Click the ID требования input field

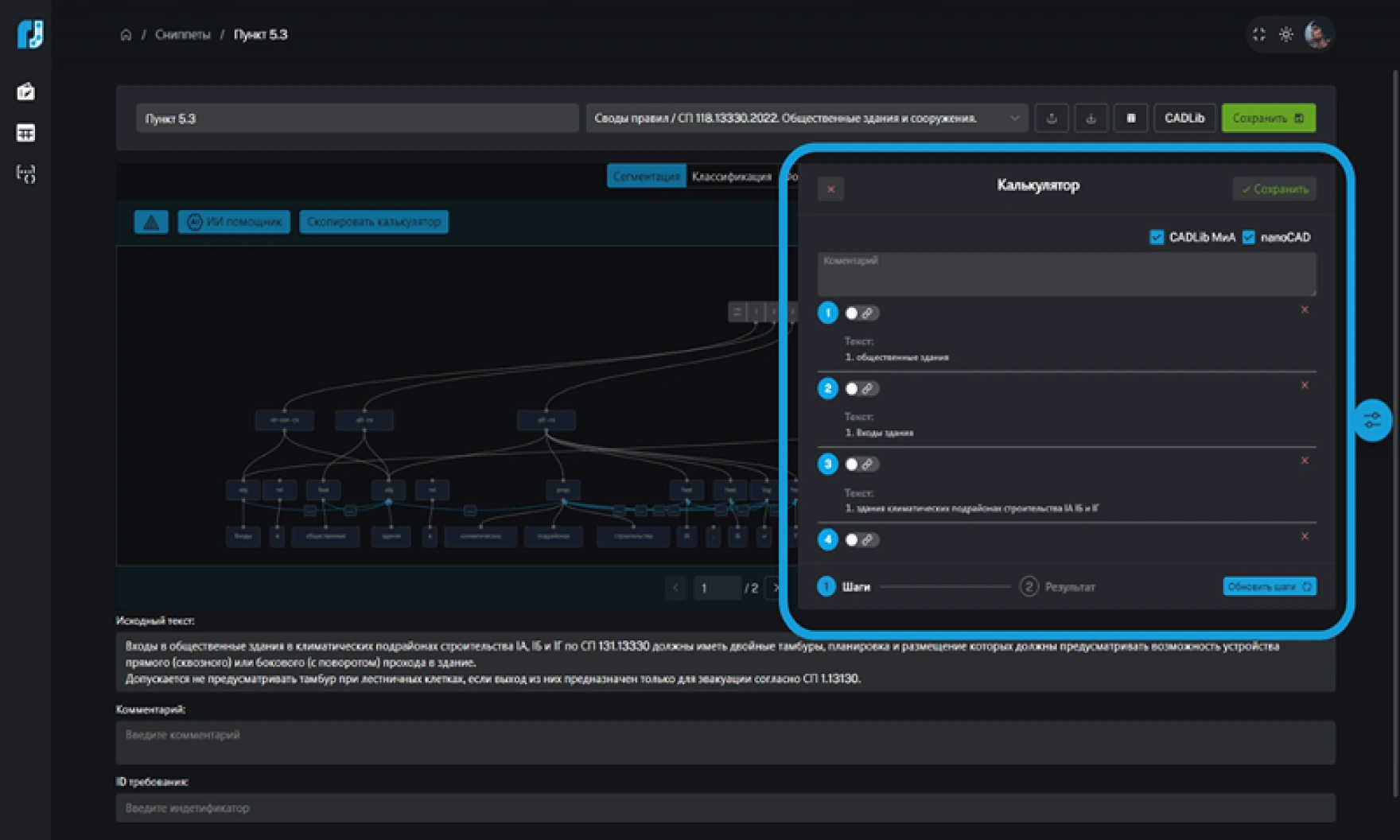(x=725, y=808)
